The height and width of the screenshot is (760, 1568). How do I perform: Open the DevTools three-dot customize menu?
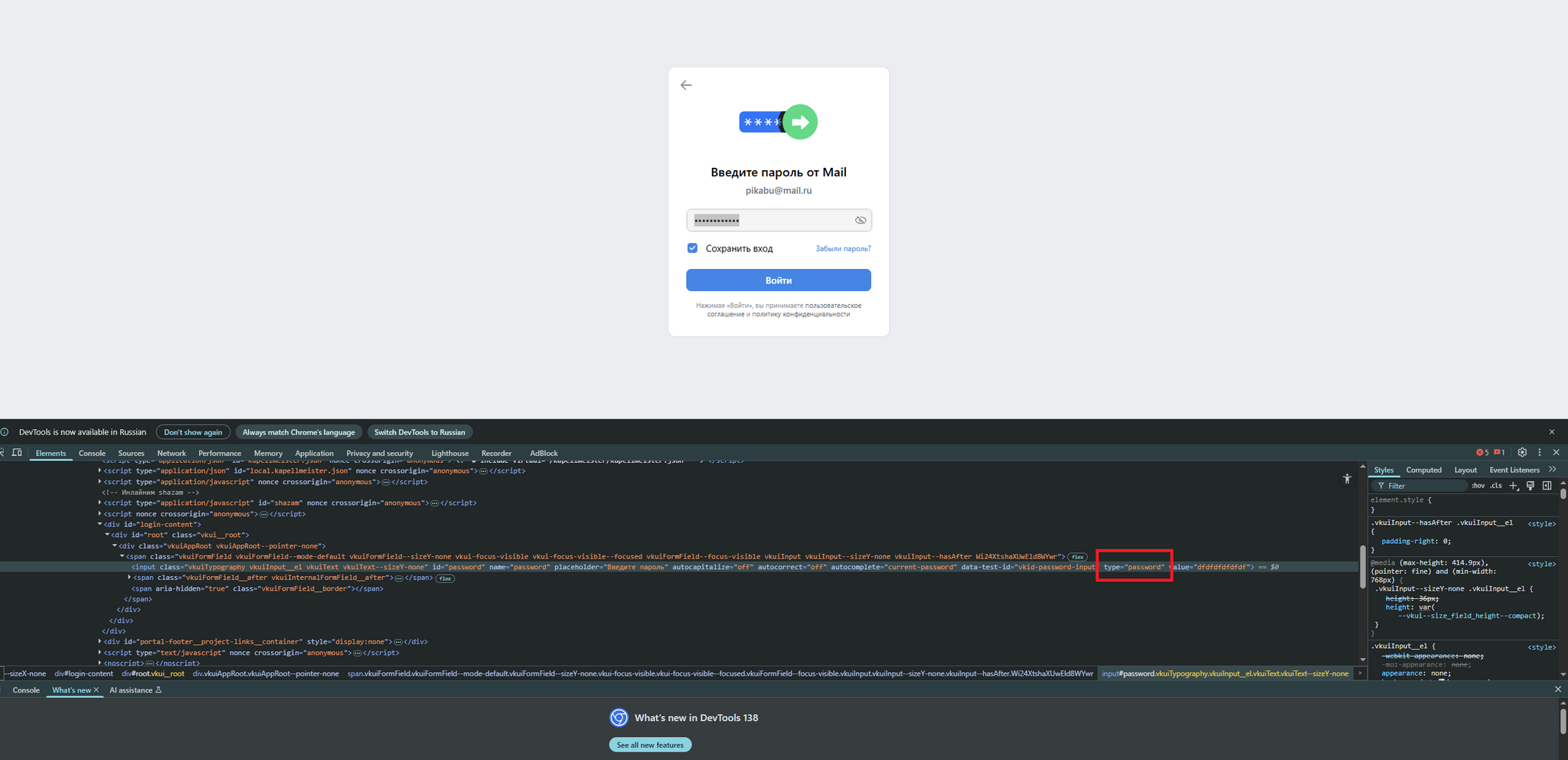[1540, 453]
